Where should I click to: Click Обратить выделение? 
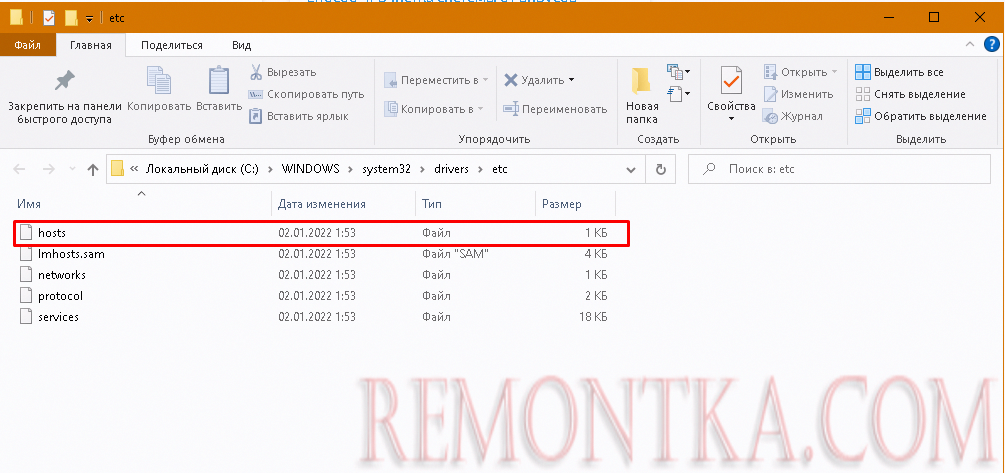point(921,116)
